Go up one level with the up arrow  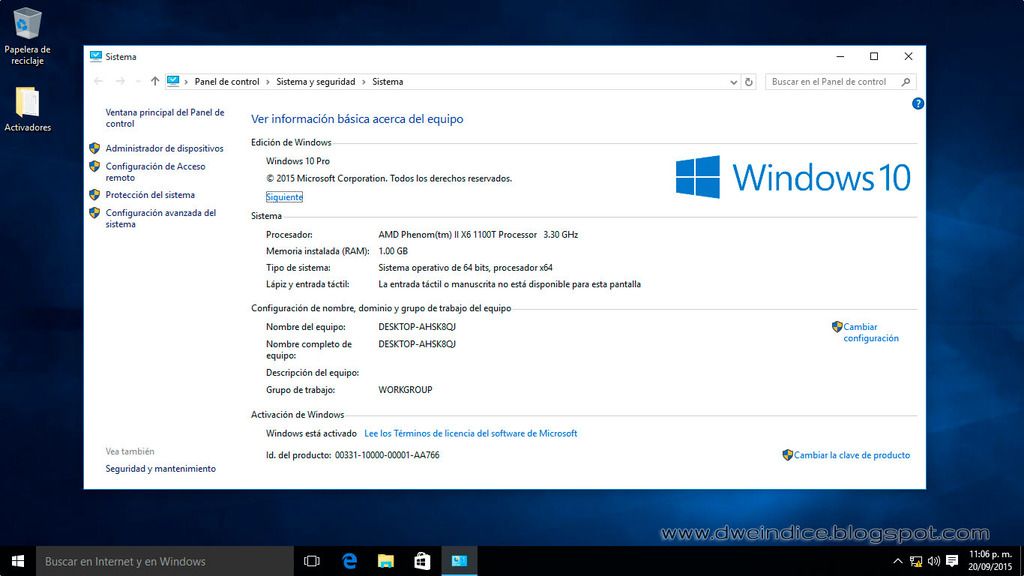tap(154, 82)
